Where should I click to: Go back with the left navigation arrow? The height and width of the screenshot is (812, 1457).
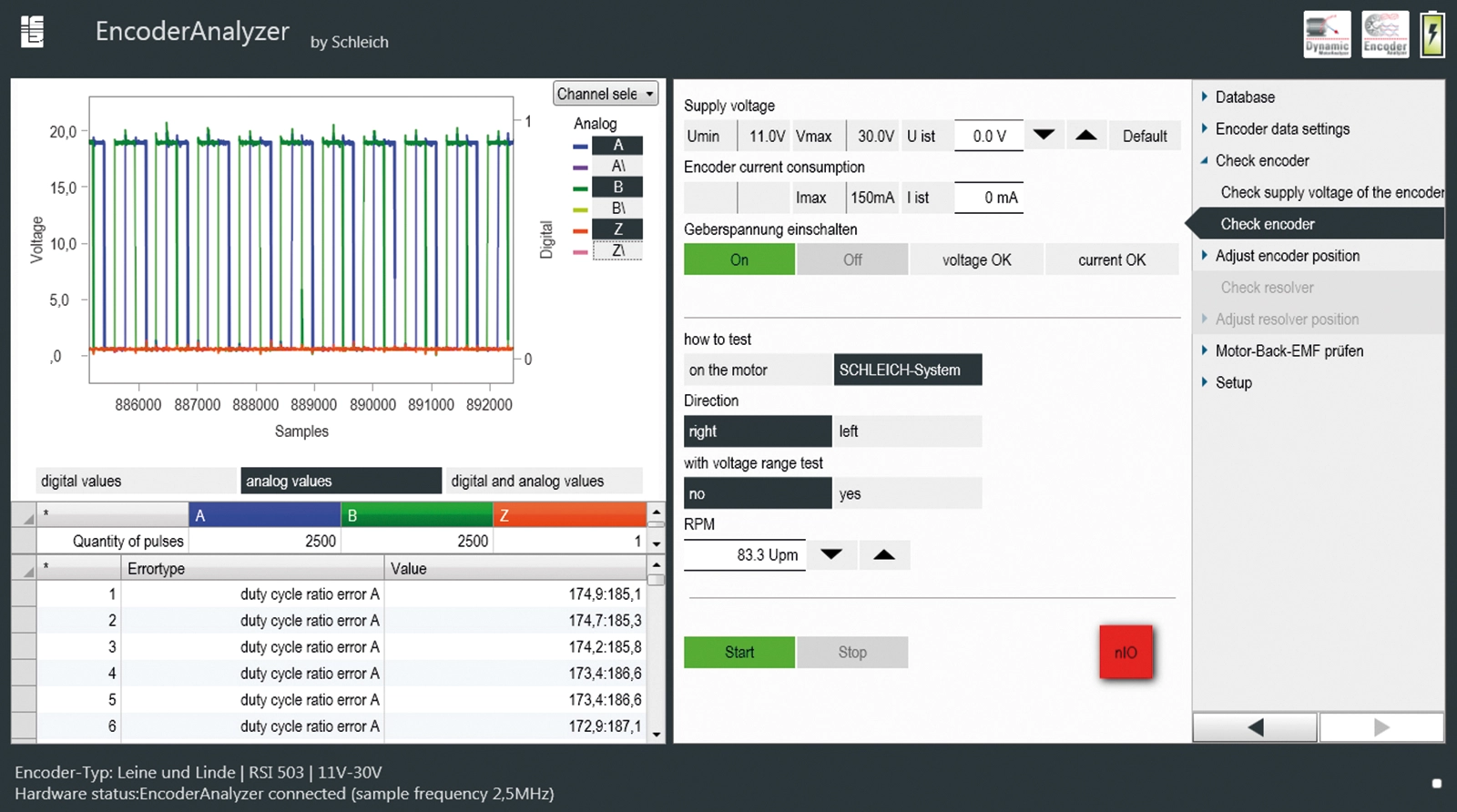pyautogui.click(x=1255, y=727)
